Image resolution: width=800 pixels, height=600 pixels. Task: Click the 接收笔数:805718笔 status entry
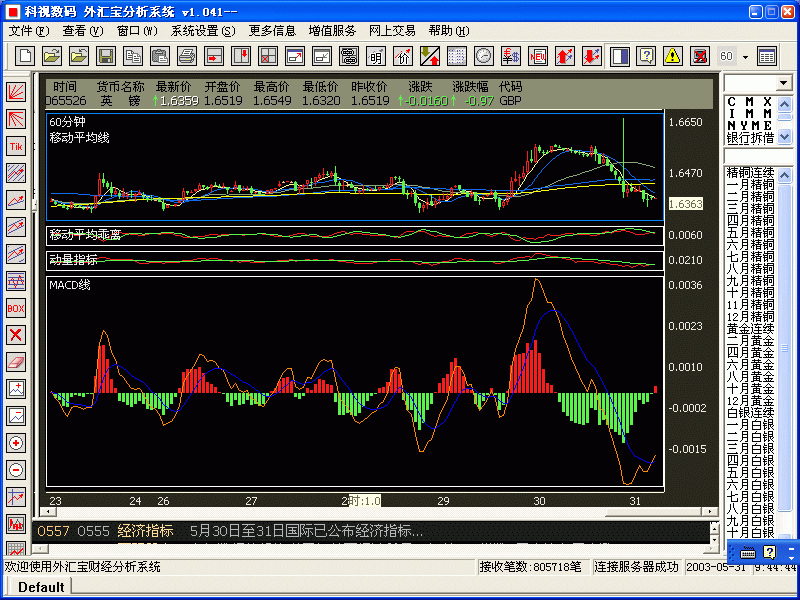[530, 567]
